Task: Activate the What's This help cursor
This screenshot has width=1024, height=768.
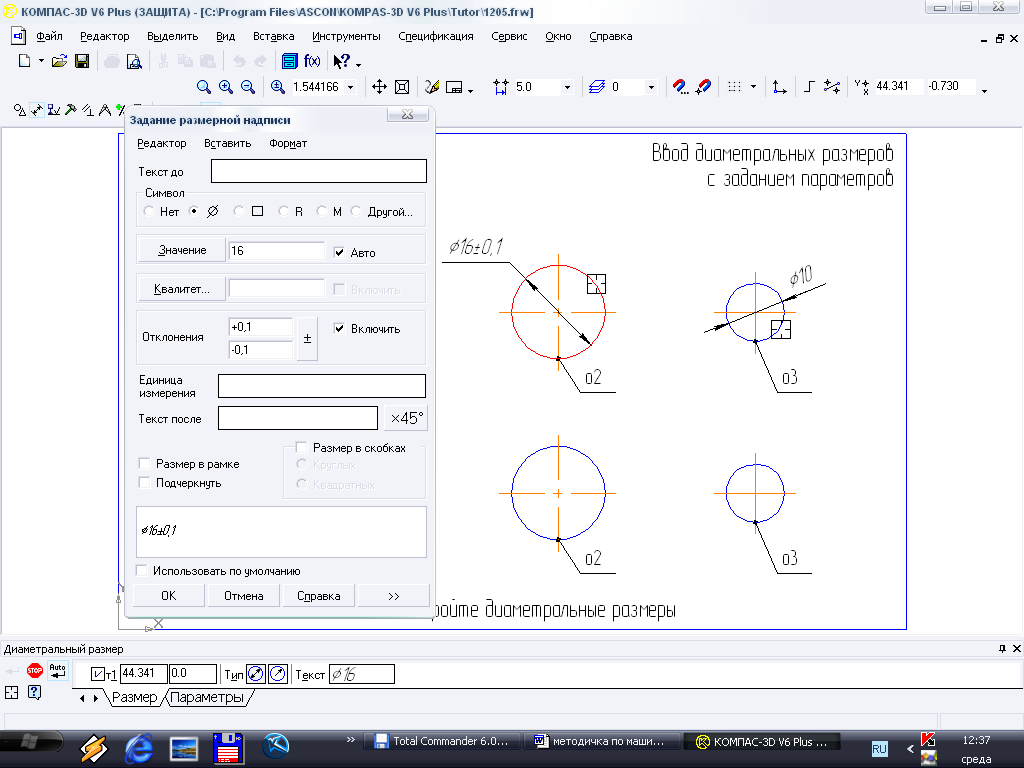Action: [x=342, y=61]
